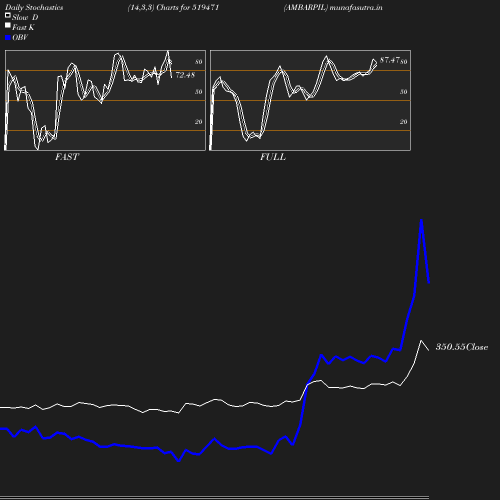Click the '(AMBARPIL) munafasutra.in' header text
The image size is (500, 500).
(x=333, y=8)
